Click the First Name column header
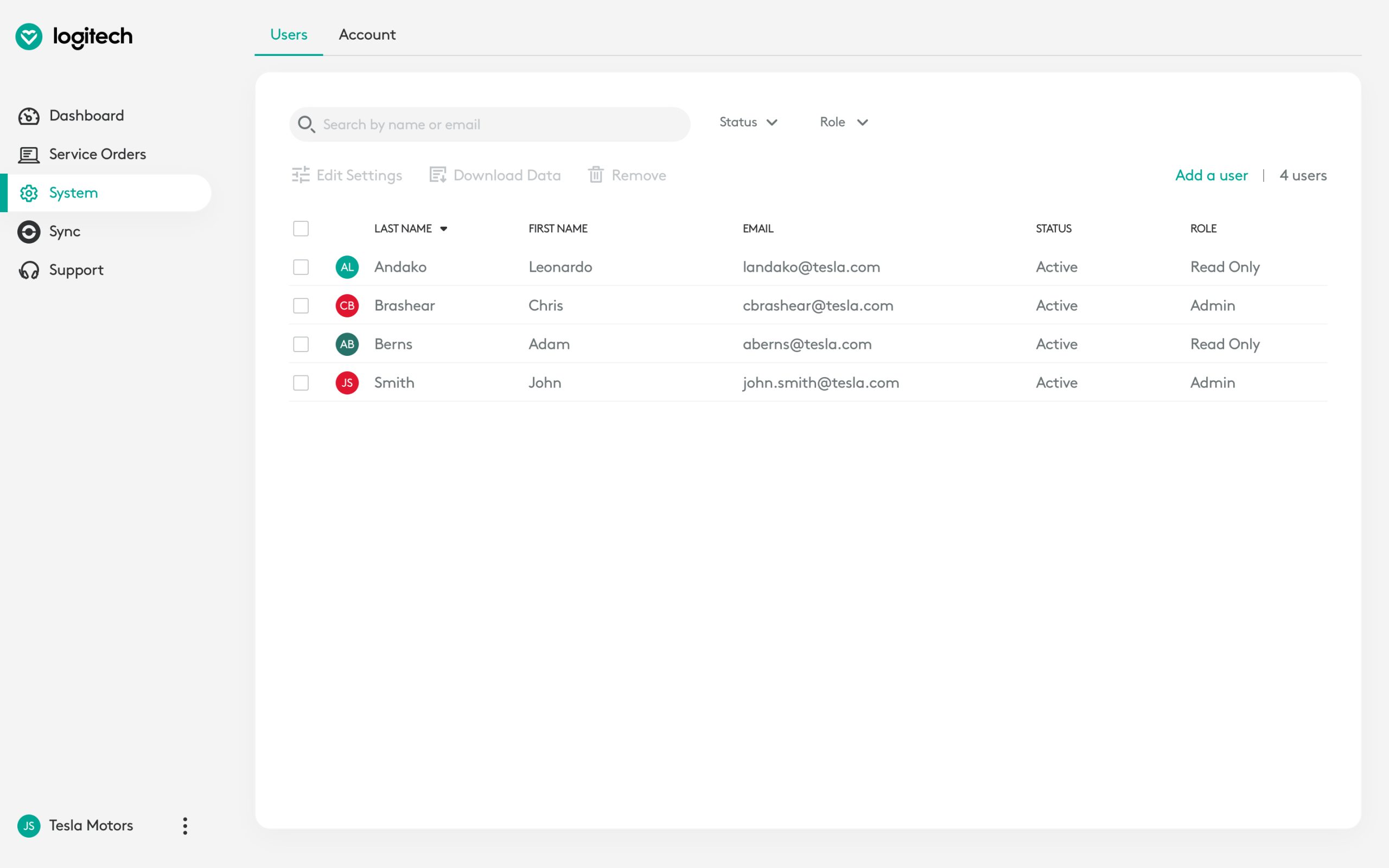 point(558,228)
